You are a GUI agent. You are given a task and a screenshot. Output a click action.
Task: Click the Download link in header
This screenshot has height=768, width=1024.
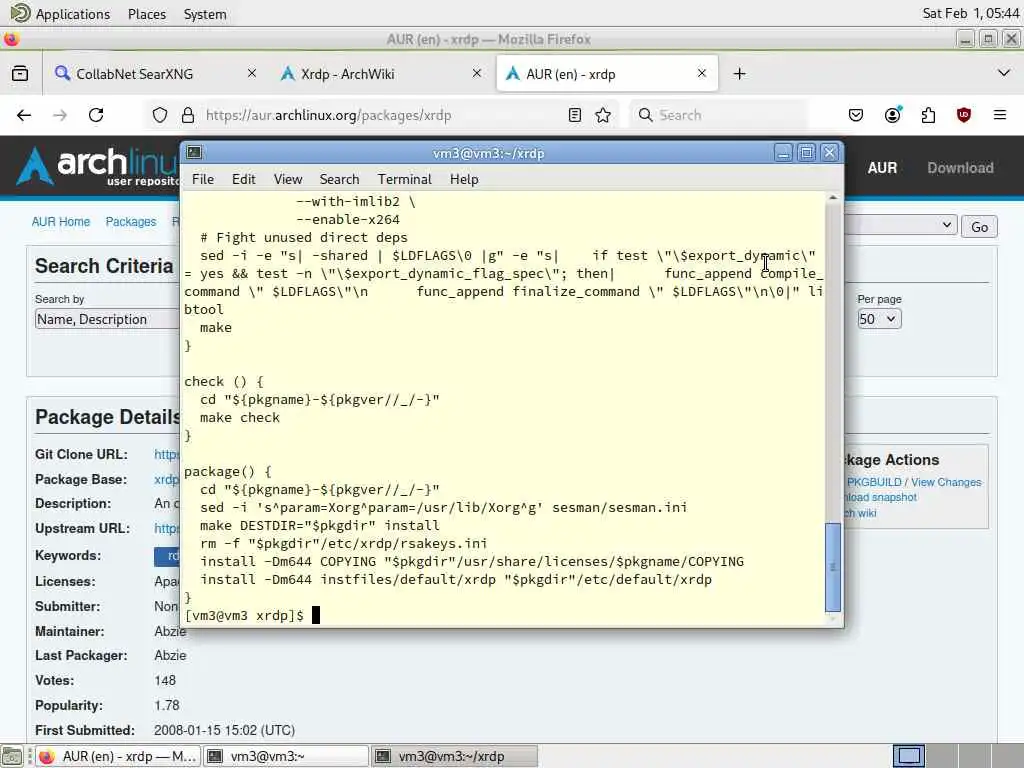[x=960, y=168]
